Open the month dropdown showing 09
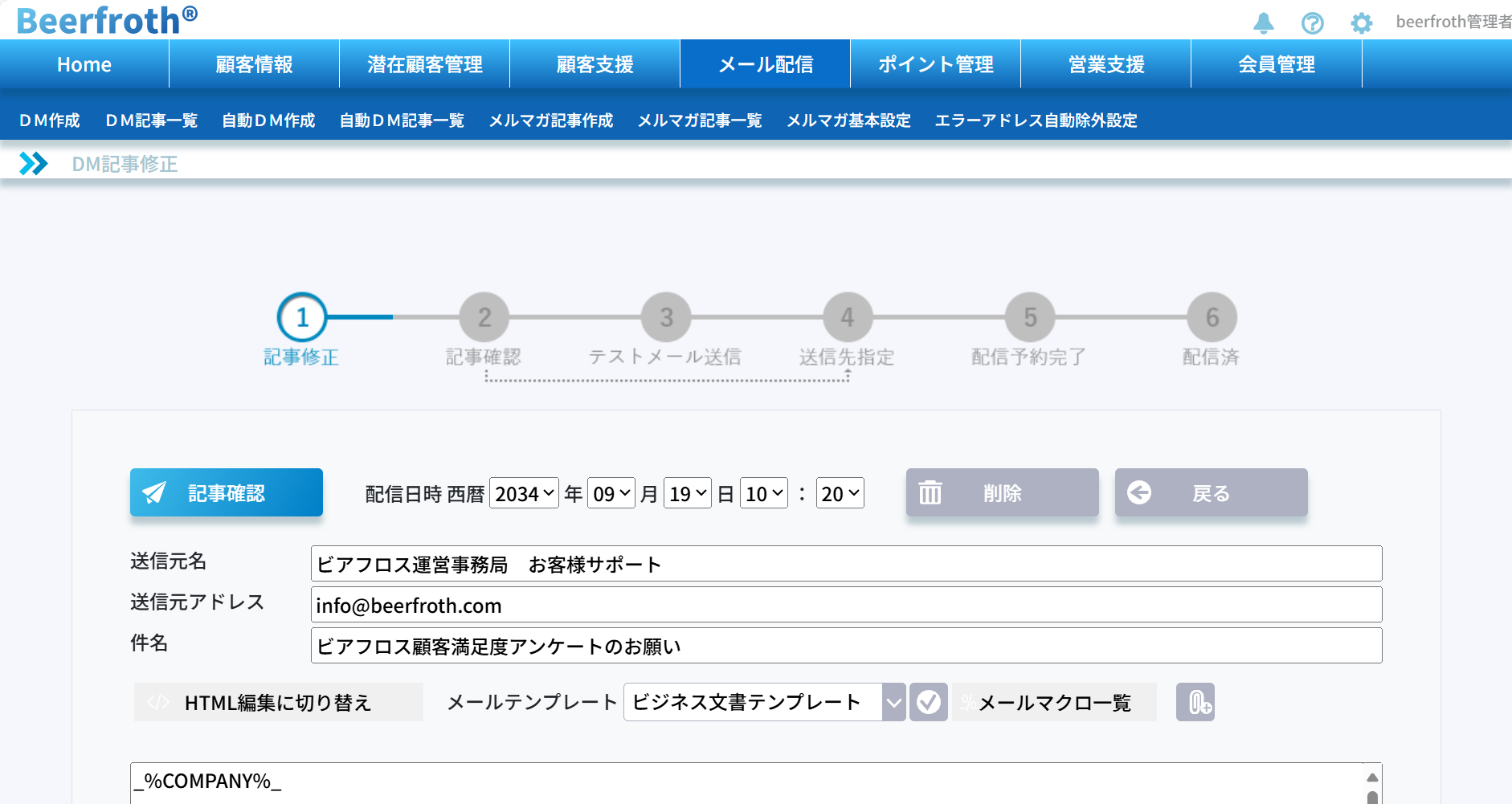Viewport: 1512px width, 804px height. 611,493
